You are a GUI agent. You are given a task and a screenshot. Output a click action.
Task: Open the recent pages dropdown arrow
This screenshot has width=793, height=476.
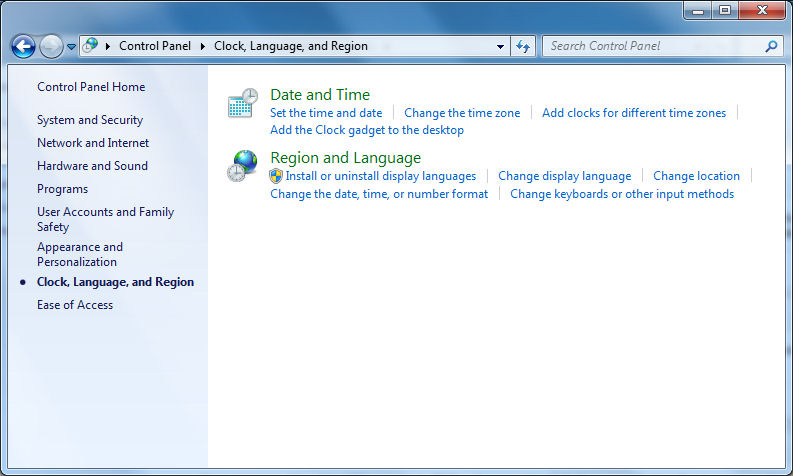72,47
